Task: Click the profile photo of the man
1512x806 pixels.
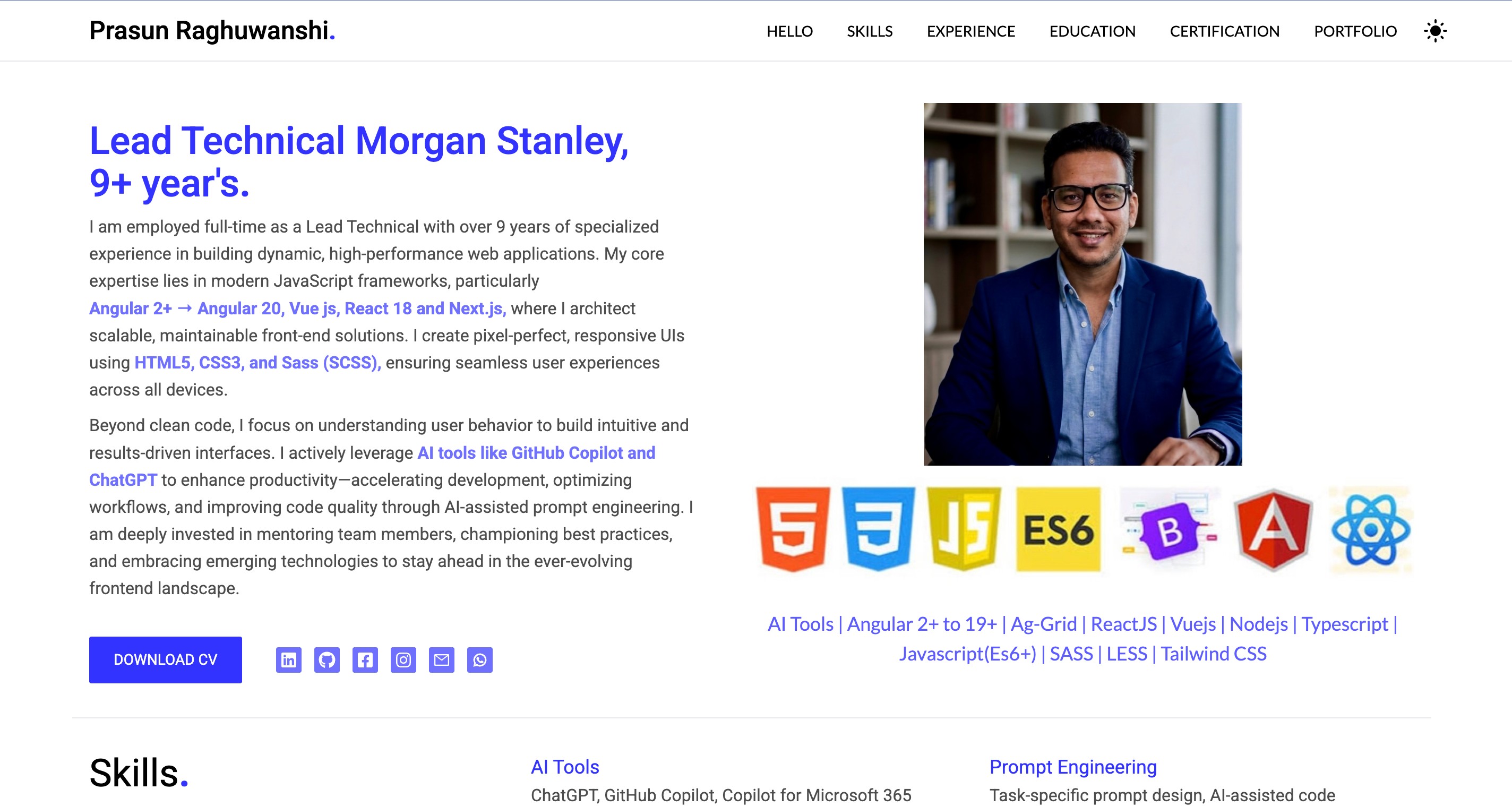Action: (1083, 284)
